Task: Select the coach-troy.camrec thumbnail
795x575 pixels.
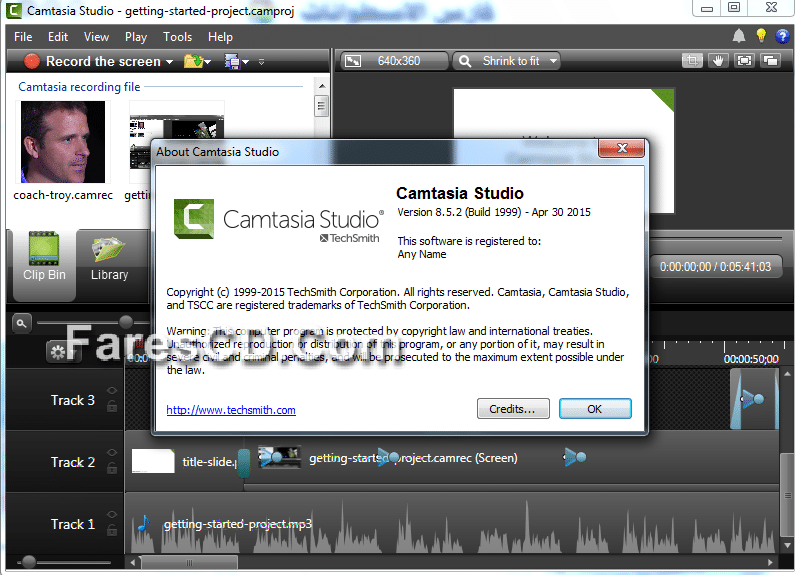Action: pyautogui.click(x=63, y=142)
